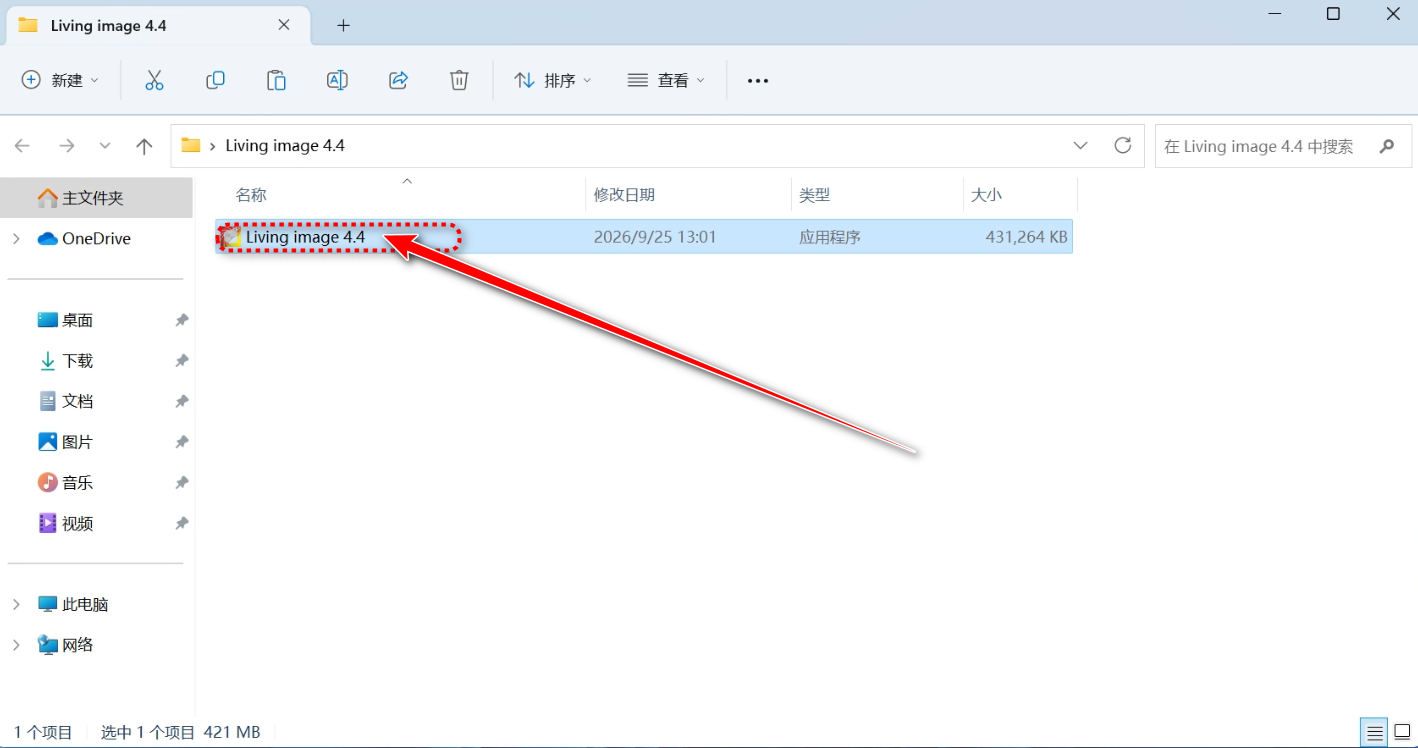Expand the OneDrive tree node
Viewport: 1418px width, 748px height.
coord(16,239)
